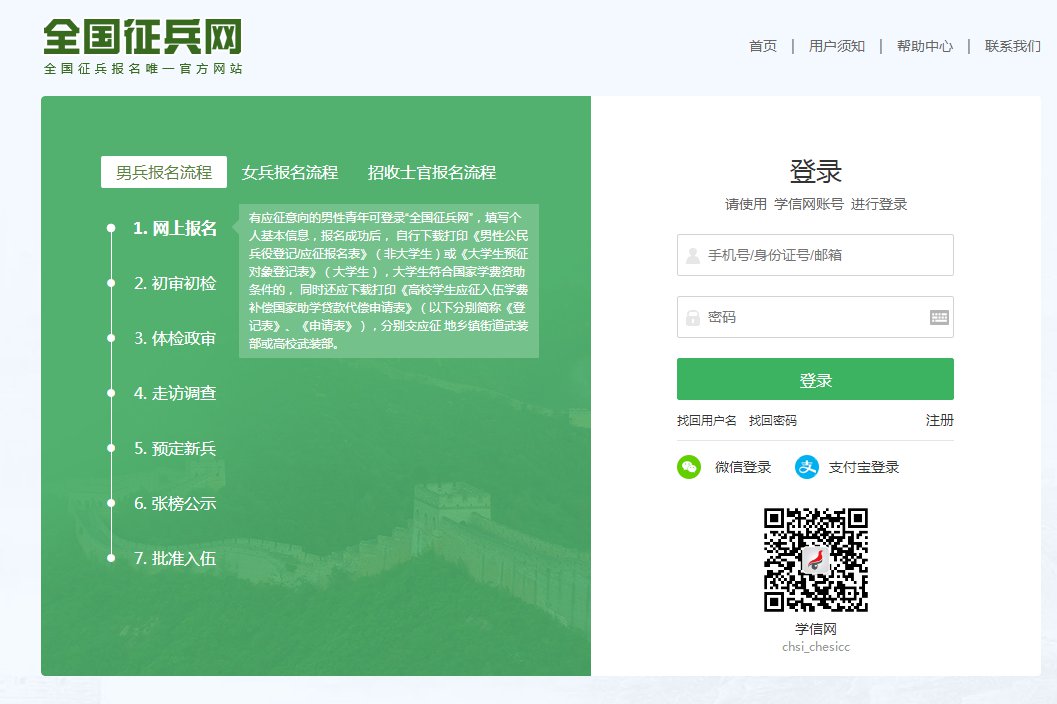Select step 7. 批准入伍
This screenshot has width=1057, height=704.
(x=175, y=558)
